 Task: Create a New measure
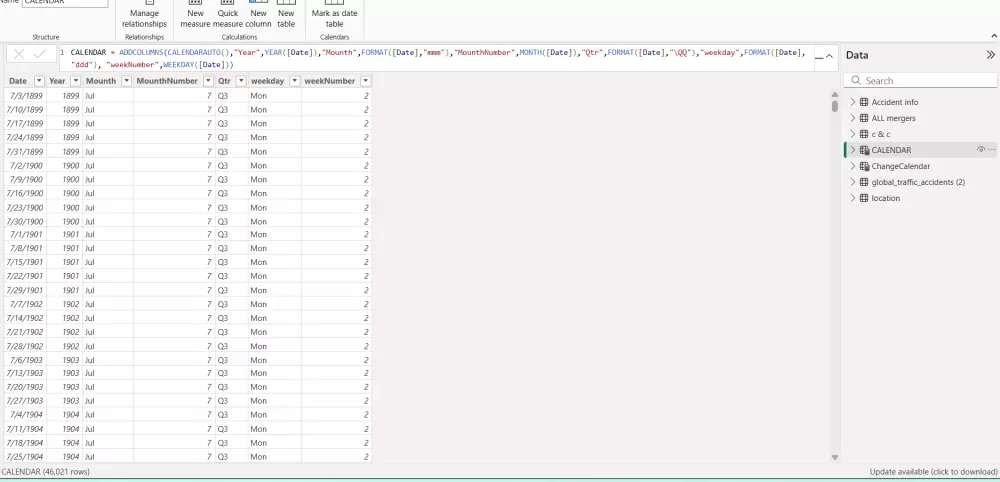pyautogui.click(x=195, y=15)
